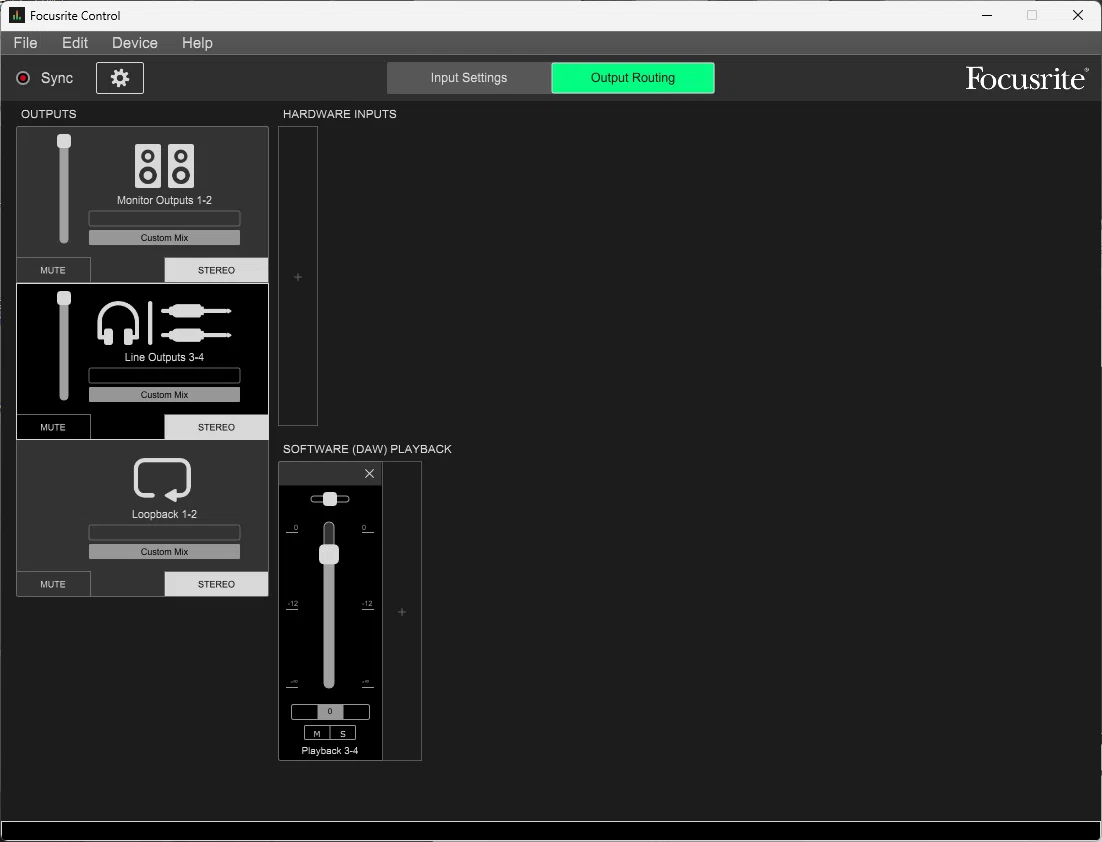This screenshot has width=1102, height=842.
Task: Open Custom Mix dropdown for Loopback 1-2
Action: coord(164,552)
